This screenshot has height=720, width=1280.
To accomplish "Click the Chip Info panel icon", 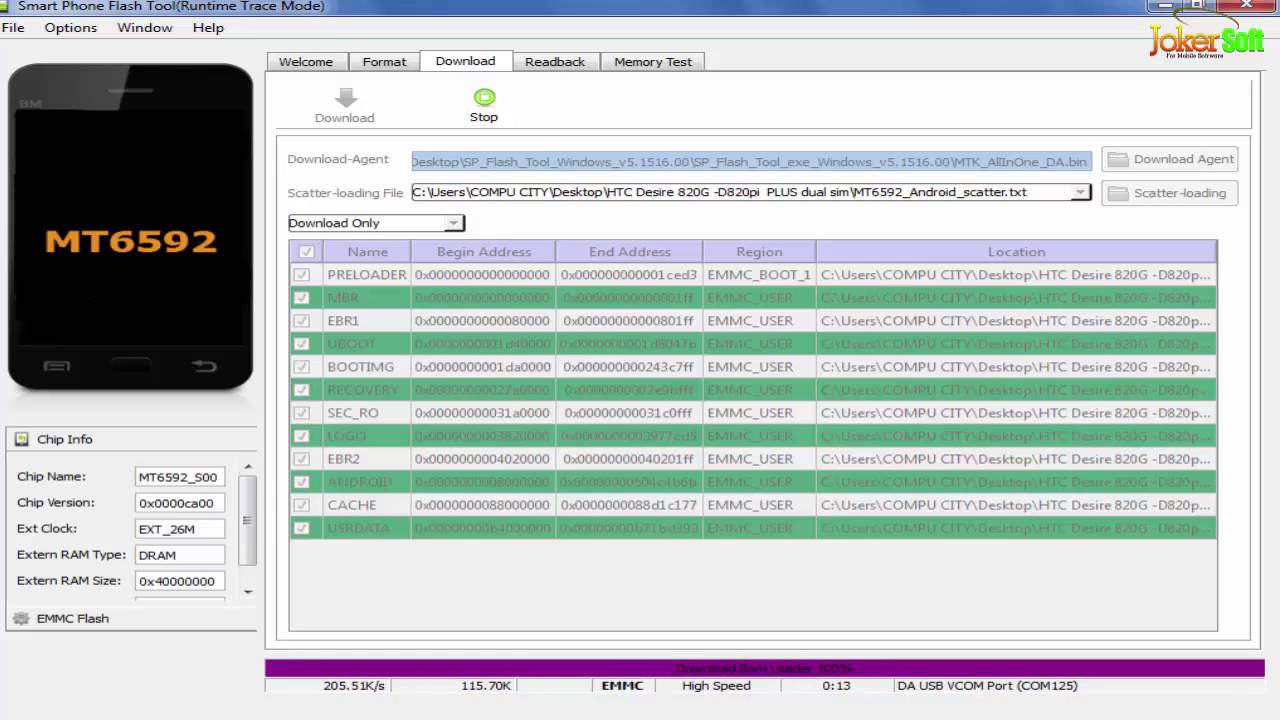I will tap(22, 439).
